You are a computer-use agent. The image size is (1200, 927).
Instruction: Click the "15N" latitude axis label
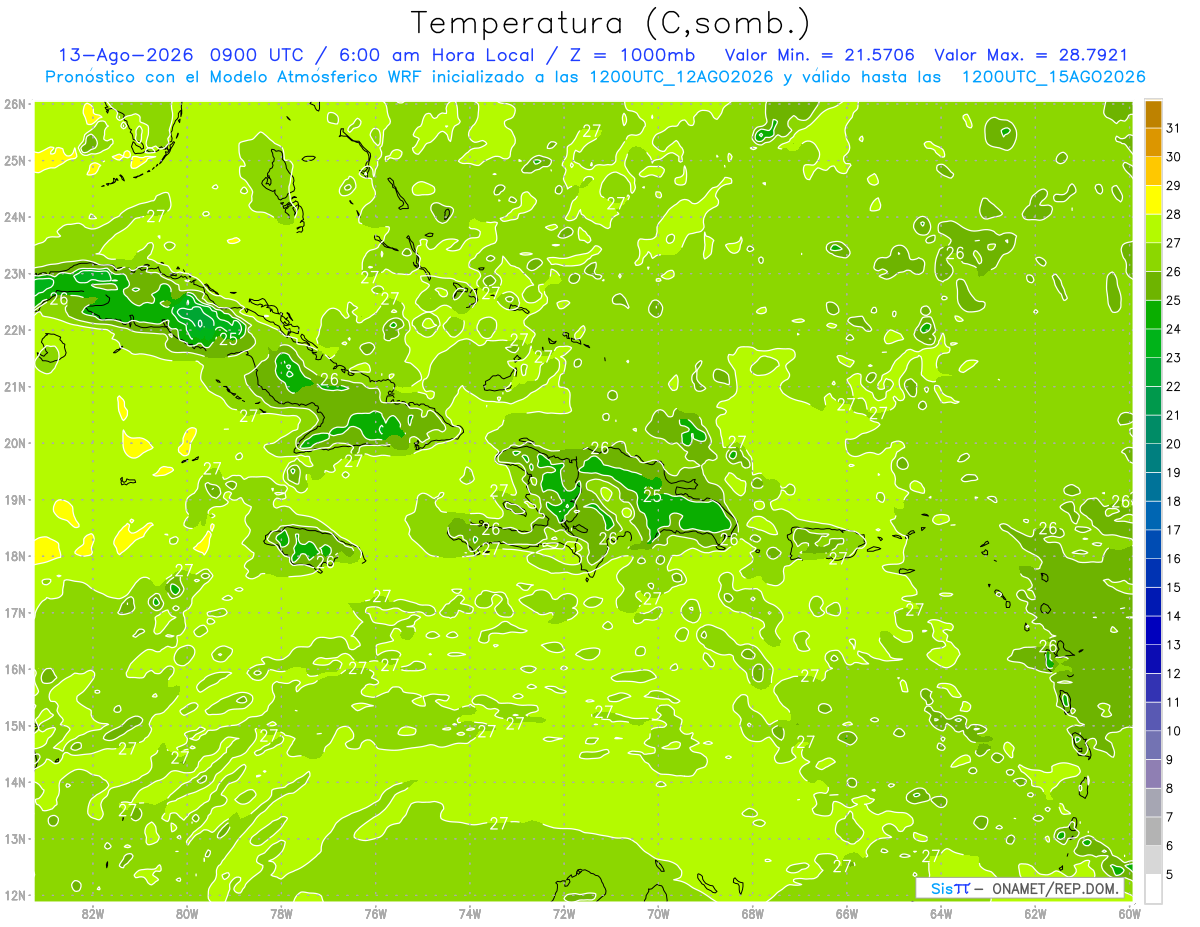pyautogui.click(x=15, y=726)
